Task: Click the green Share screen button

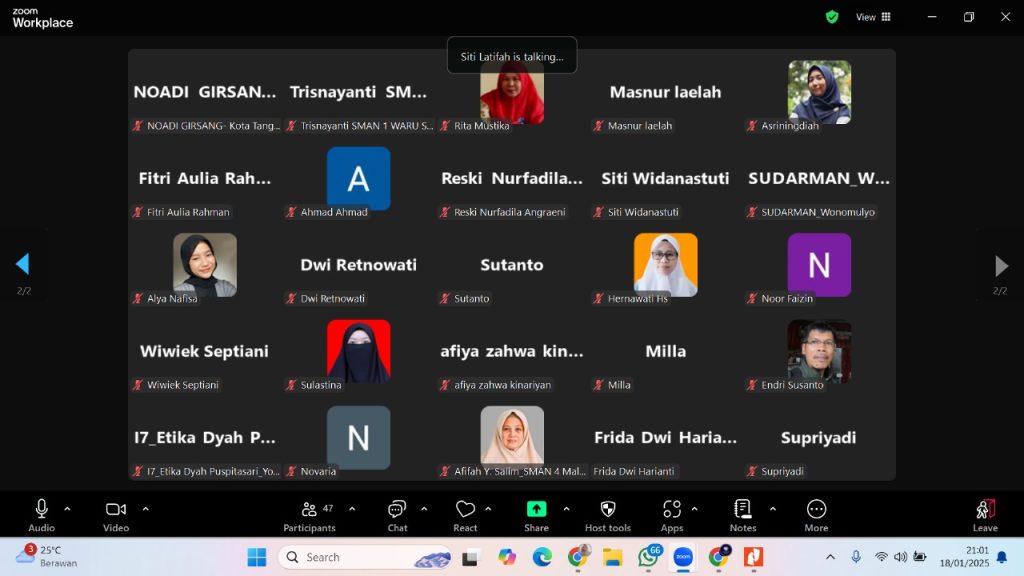Action: pos(536,514)
